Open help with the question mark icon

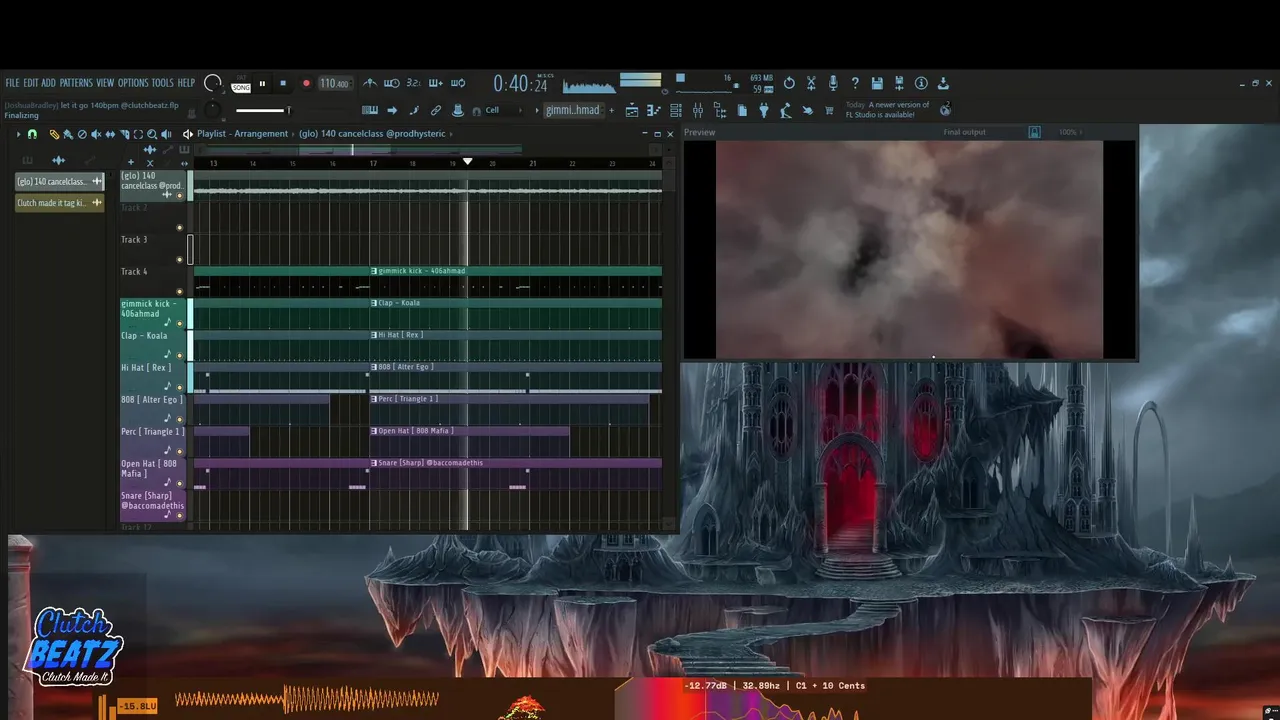pyautogui.click(x=855, y=83)
